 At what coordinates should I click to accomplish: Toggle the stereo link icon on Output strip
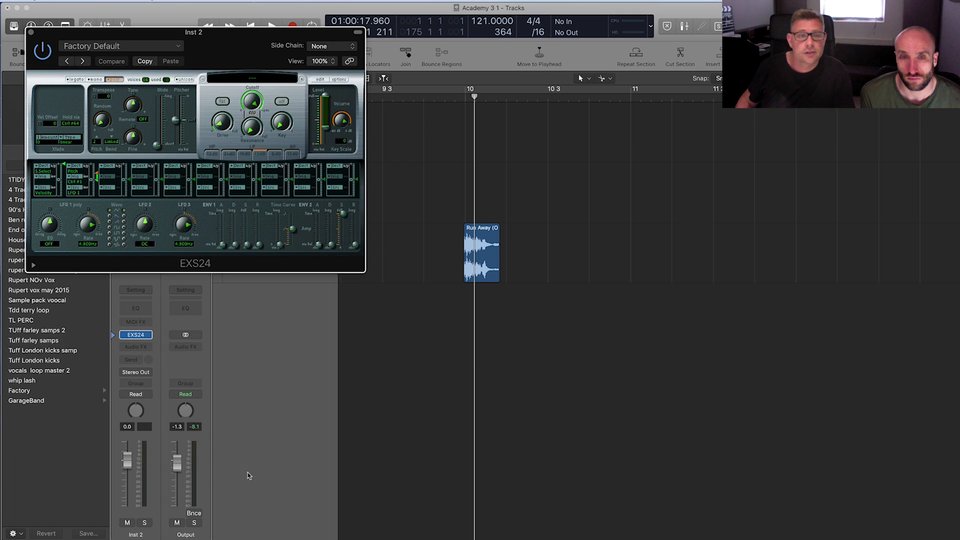pyautogui.click(x=186, y=335)
